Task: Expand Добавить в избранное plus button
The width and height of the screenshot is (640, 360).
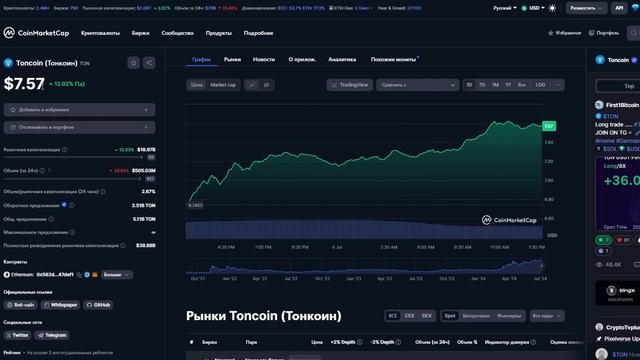Action: (x=146, y=110)
